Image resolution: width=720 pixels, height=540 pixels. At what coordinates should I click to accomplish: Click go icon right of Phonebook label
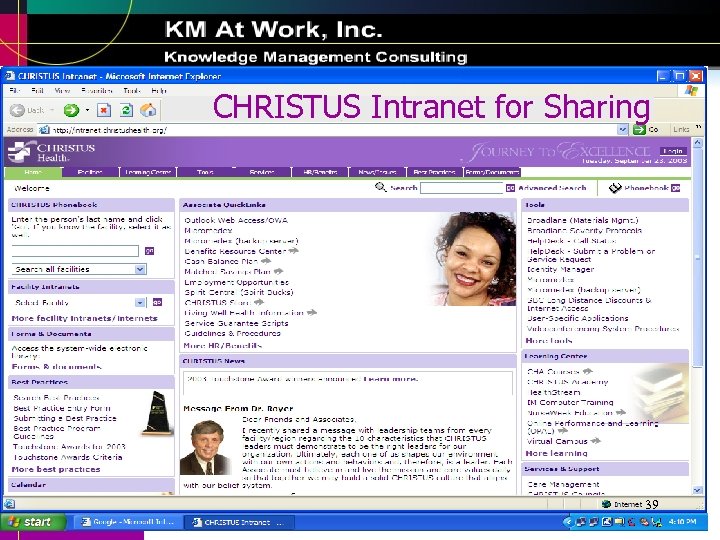point(675,188)
